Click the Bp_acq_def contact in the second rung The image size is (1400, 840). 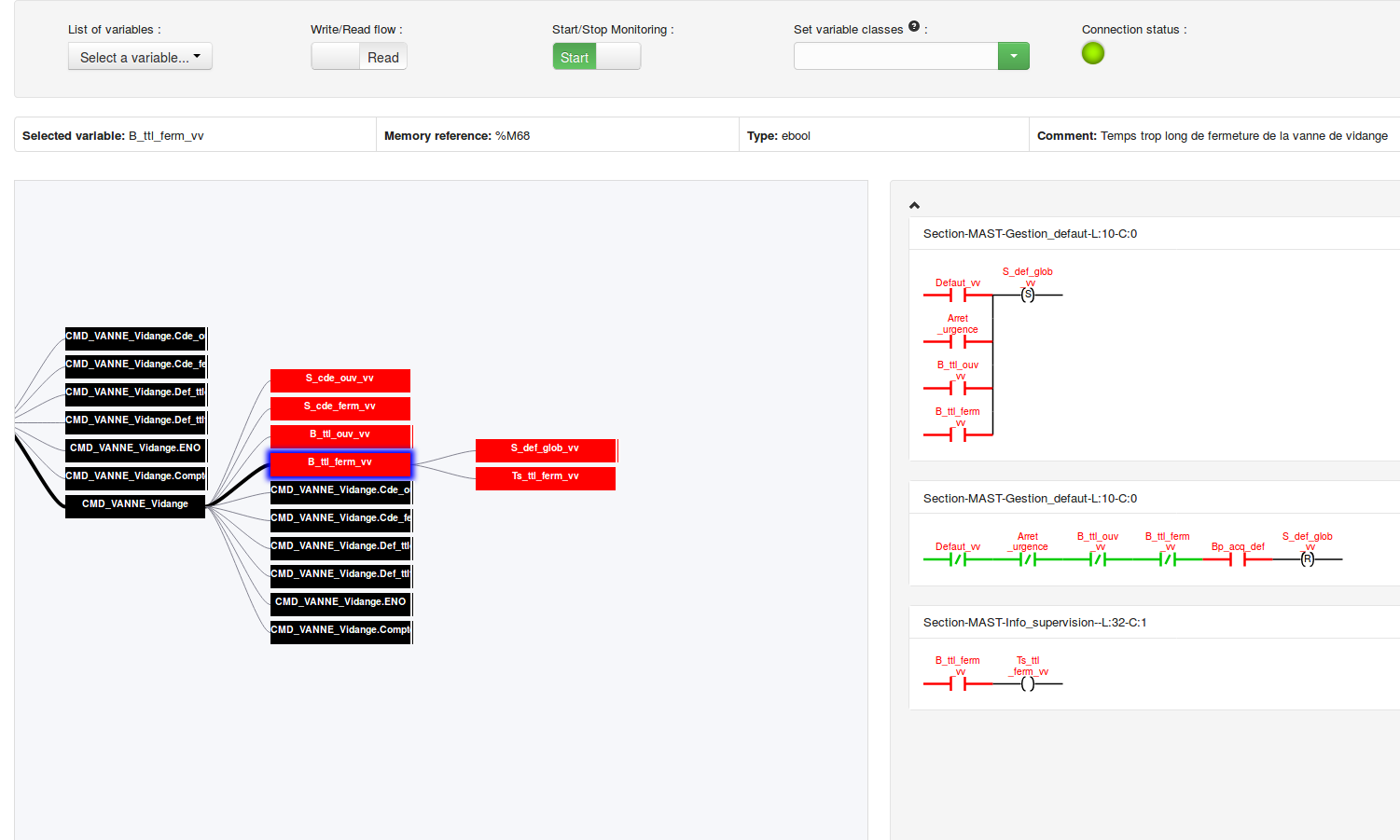1237,558
